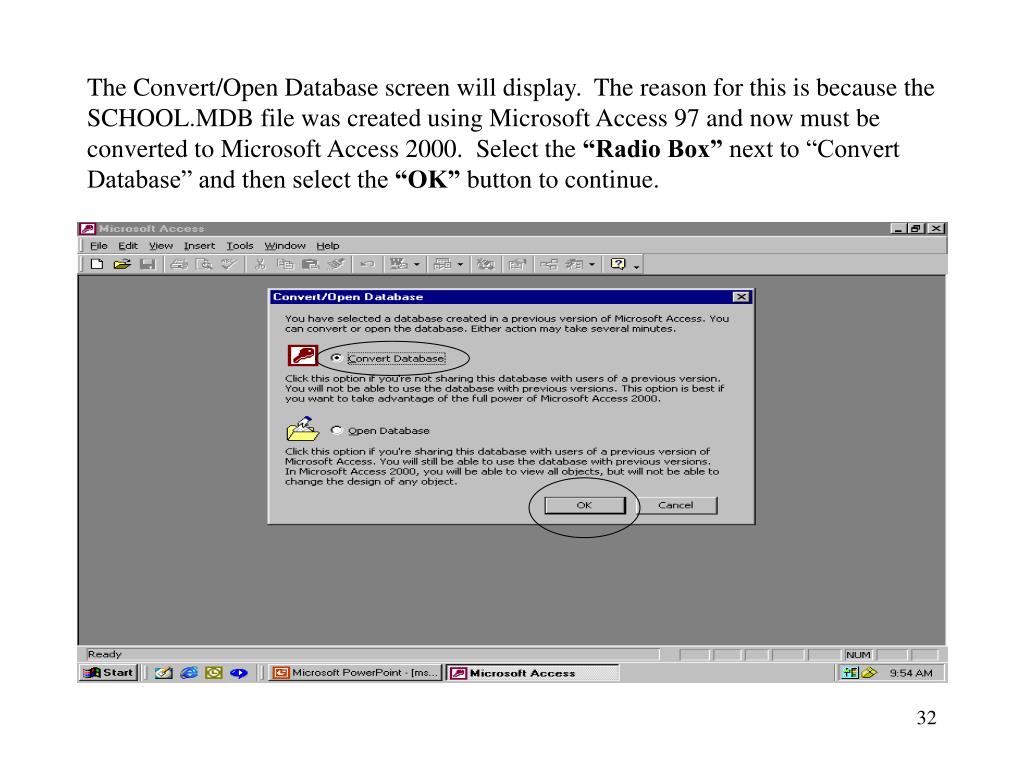Select the Convert Database radio button
This screenshot has height=768, width=1024.
(x=336, y=358)
